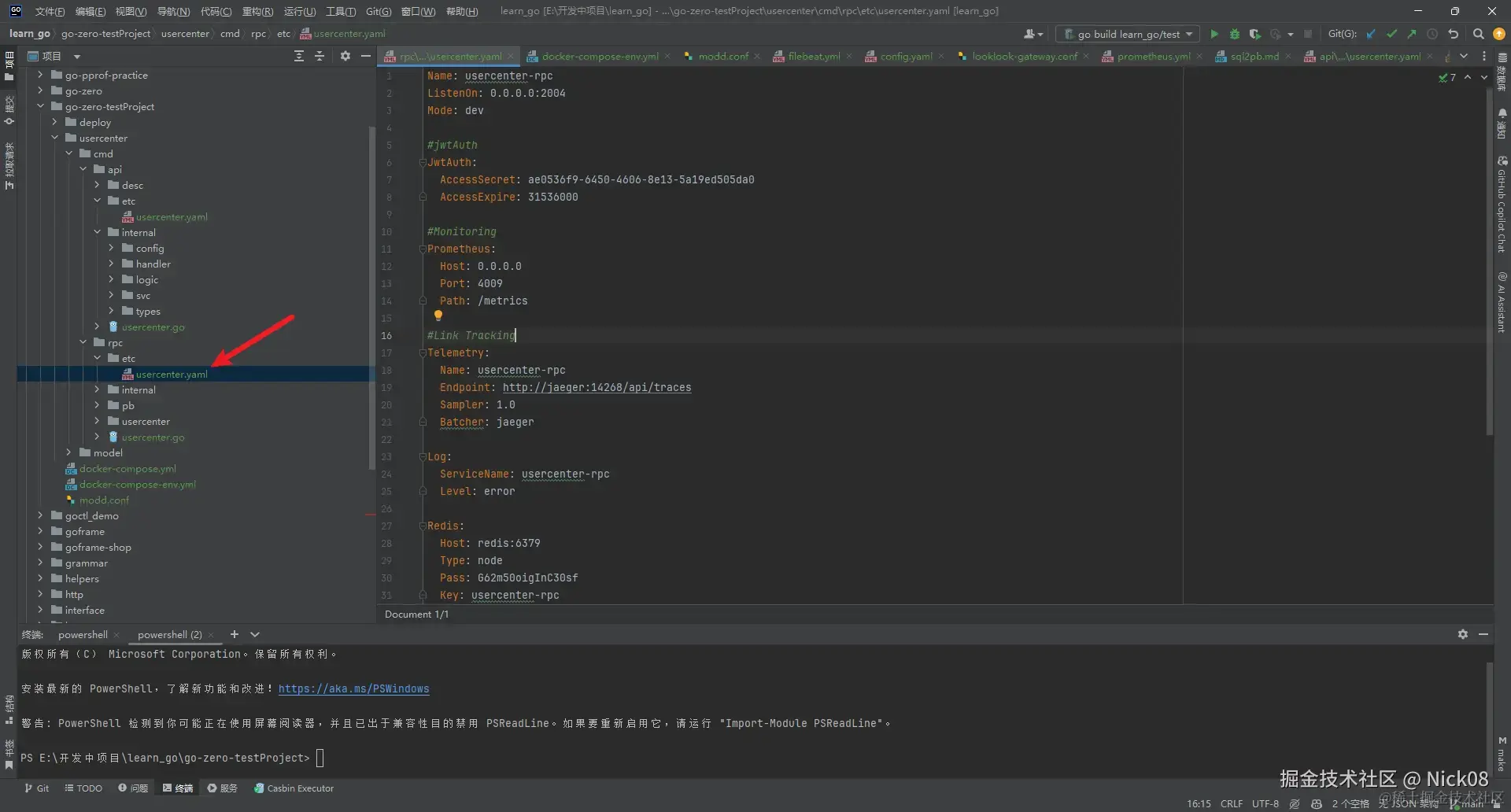1511x812 pixels.
Task: Collapse all in the project panel
Action: coord(320,56)
